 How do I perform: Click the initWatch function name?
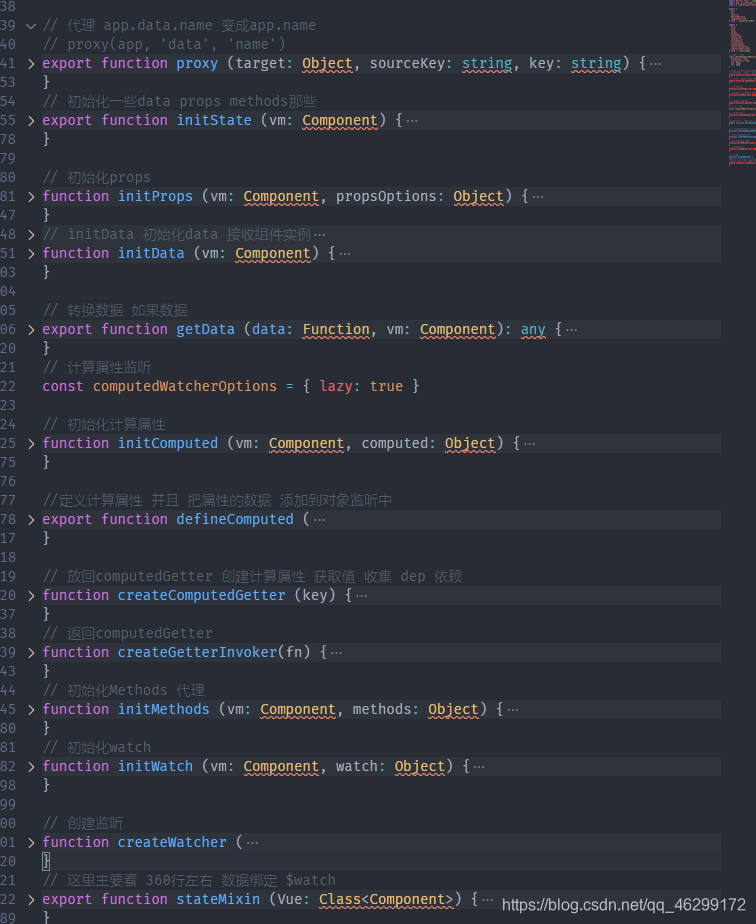tap(155, 766)
